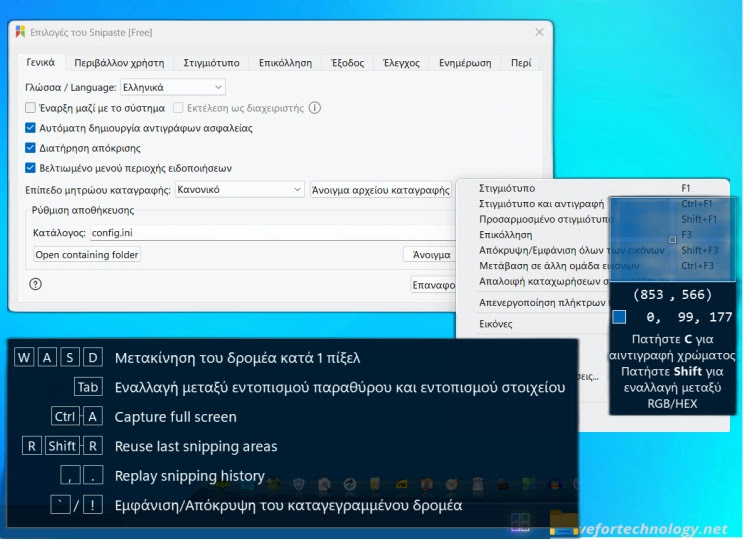Viewport: 744px width, 540px height.
Task: Click the Επαναφο… reset button
Action: coord(433,285)
